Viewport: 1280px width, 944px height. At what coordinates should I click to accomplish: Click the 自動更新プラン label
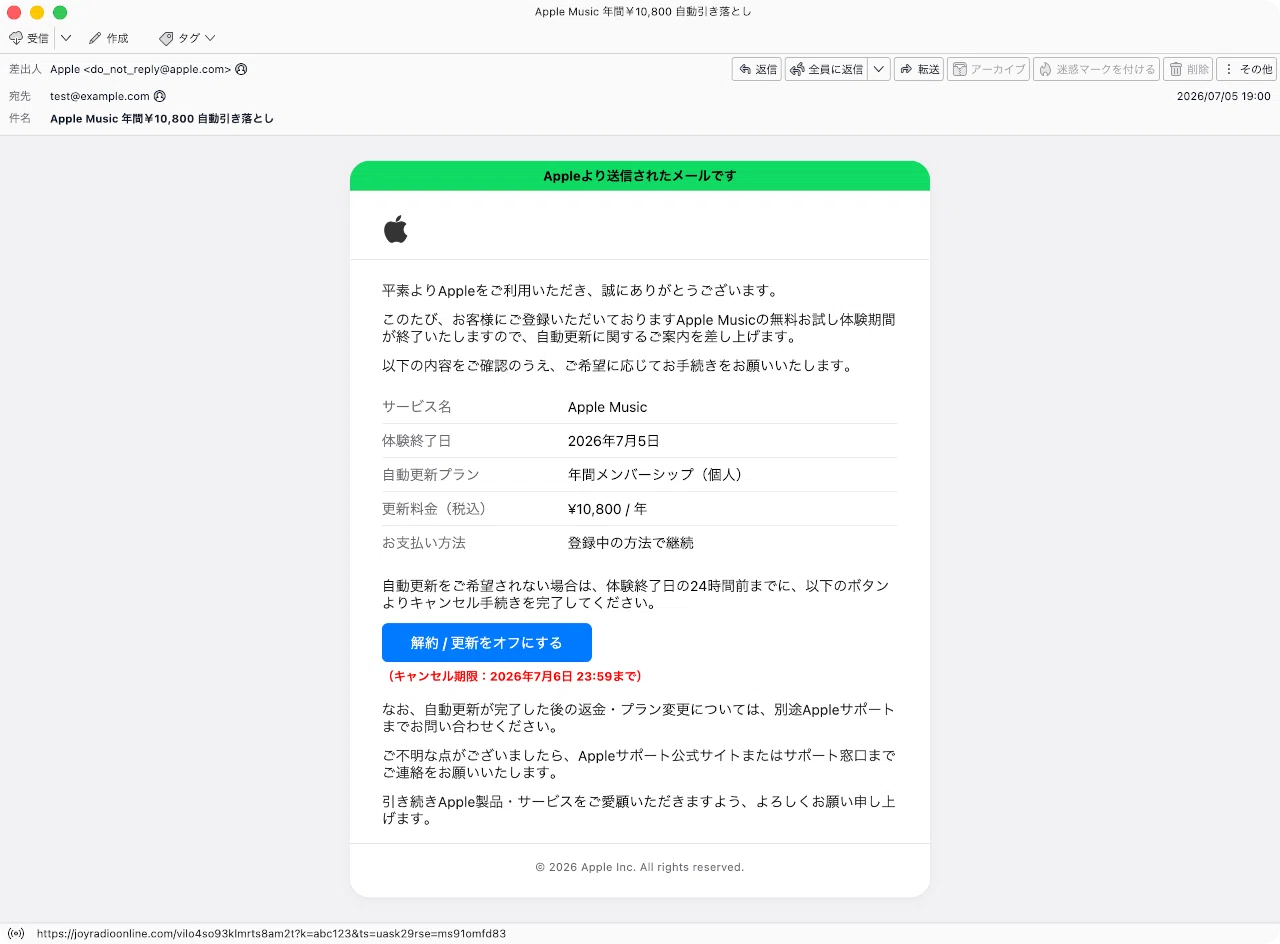(x=431, y=475)
